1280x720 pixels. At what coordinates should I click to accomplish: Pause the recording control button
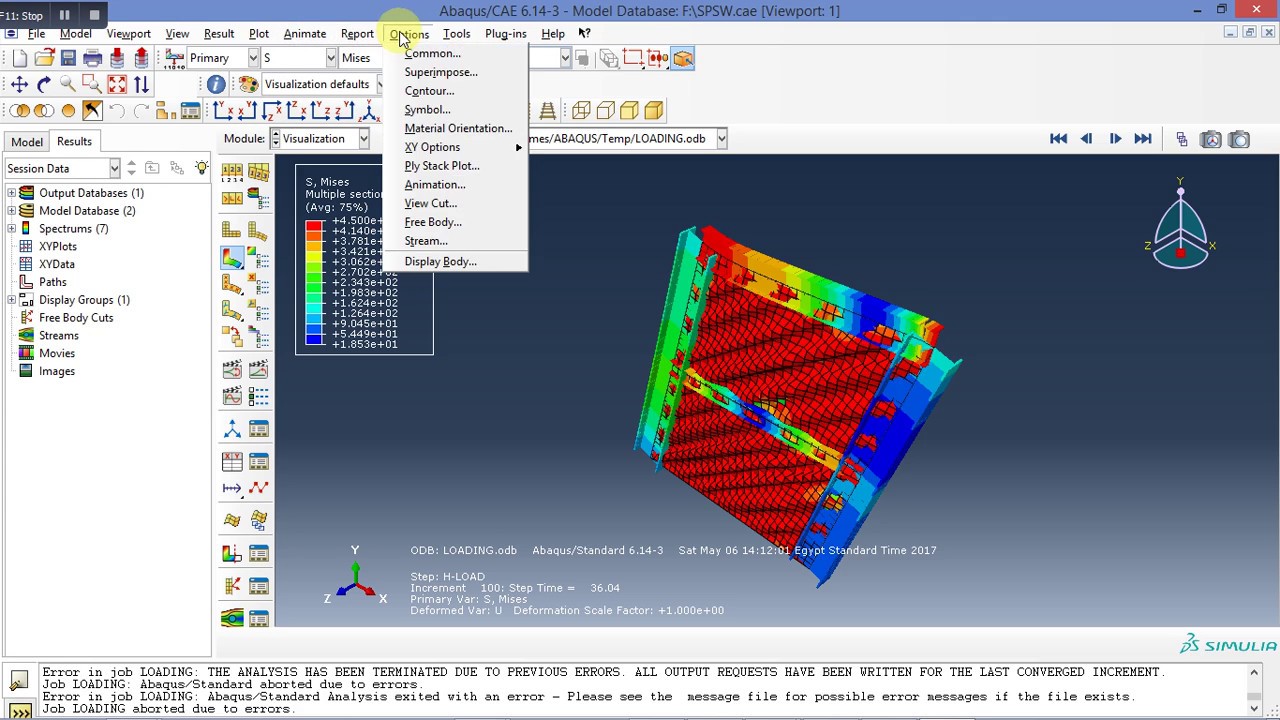pos(65,15)
